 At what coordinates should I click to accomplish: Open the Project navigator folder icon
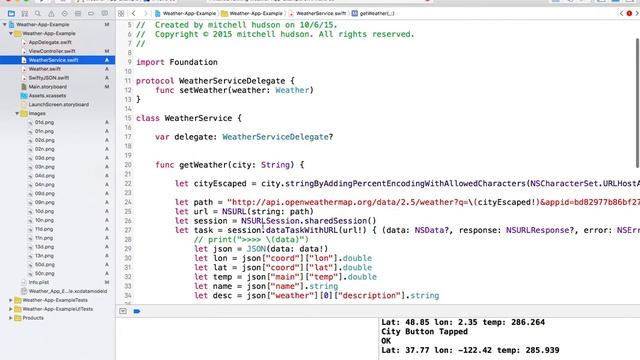[11, 13]
